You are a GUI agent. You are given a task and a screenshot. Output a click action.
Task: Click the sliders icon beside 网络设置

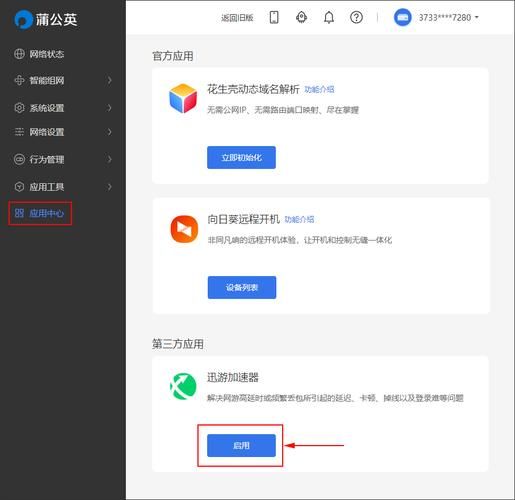19,132
